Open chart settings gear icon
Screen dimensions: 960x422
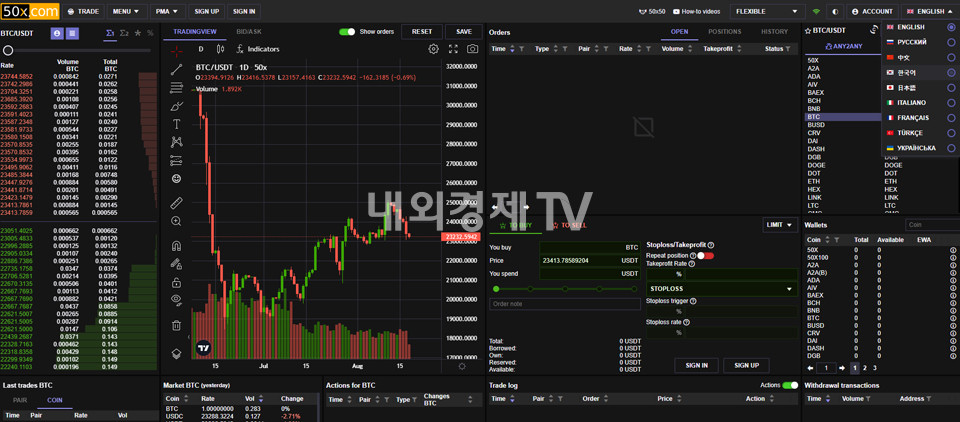click(433, 49)
